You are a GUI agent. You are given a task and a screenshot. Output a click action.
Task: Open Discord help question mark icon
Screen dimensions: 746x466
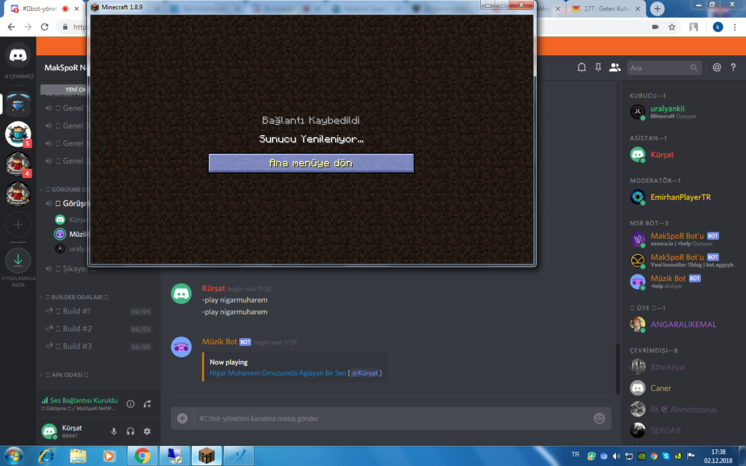pyautogui.click(x=733, y=68)
